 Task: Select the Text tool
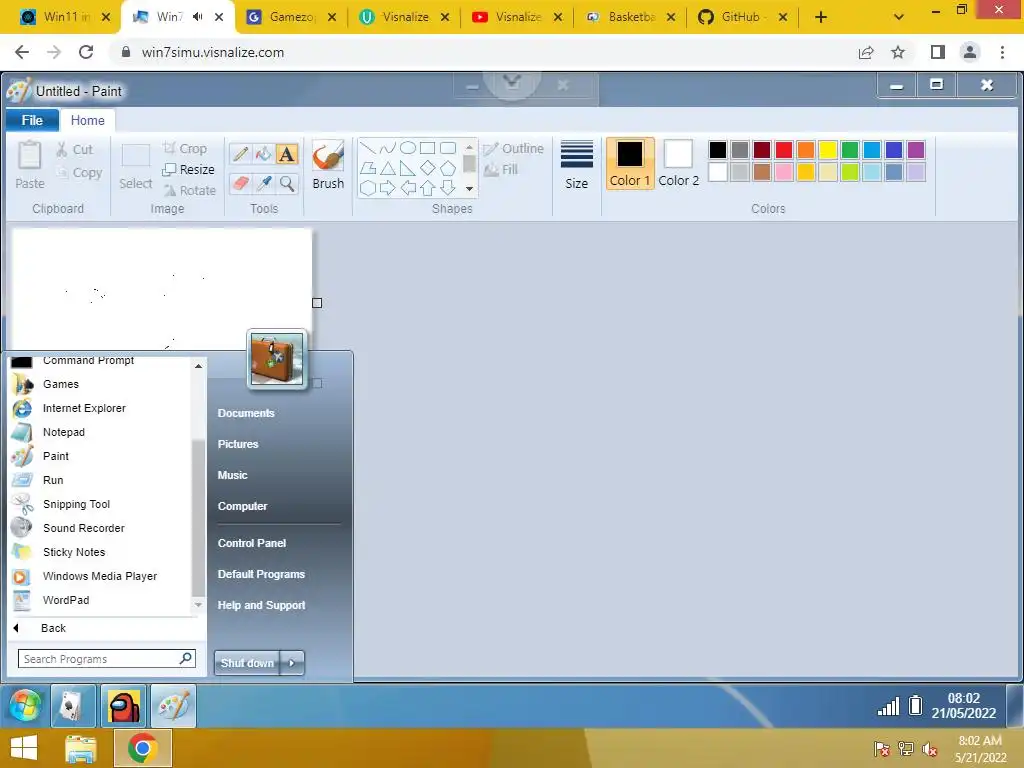point(286,154)
